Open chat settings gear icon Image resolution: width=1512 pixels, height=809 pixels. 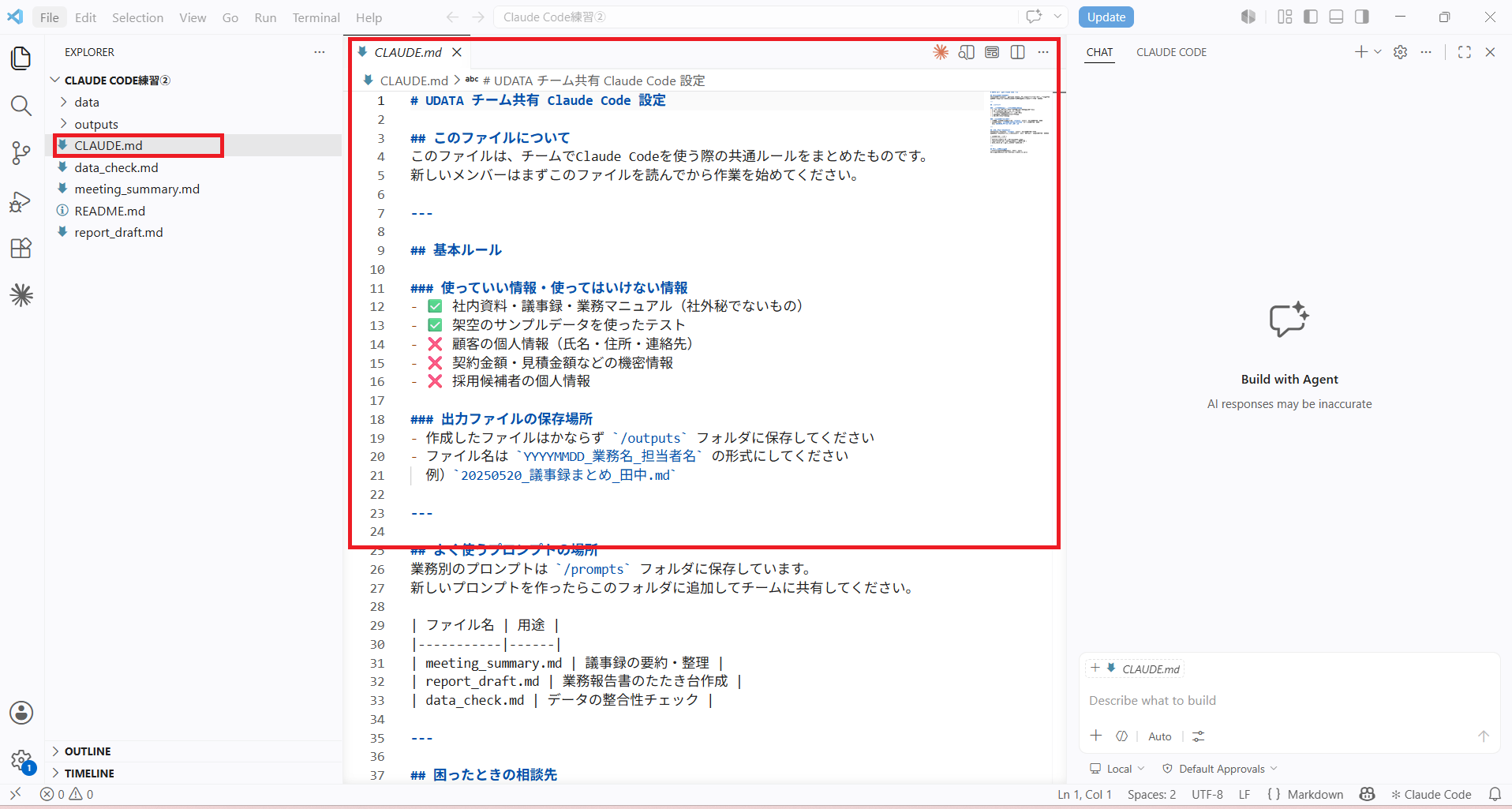click(x=1400, y=52)
